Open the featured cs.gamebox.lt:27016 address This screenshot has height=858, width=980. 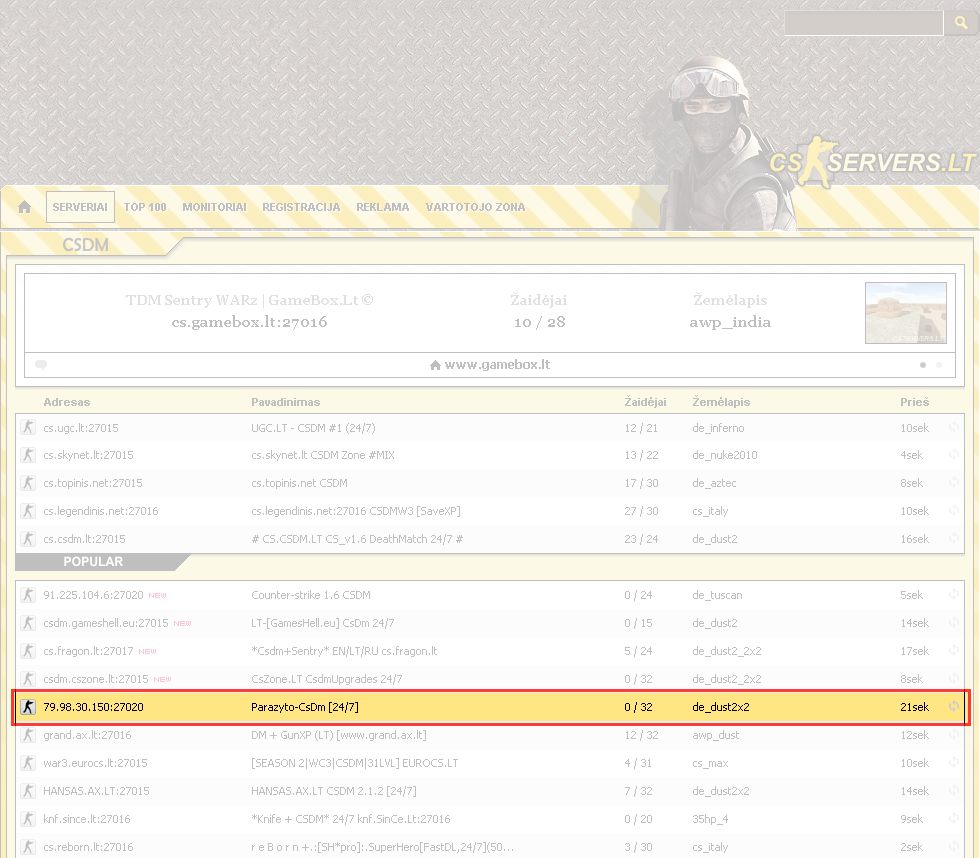click(x=249, y=322)
